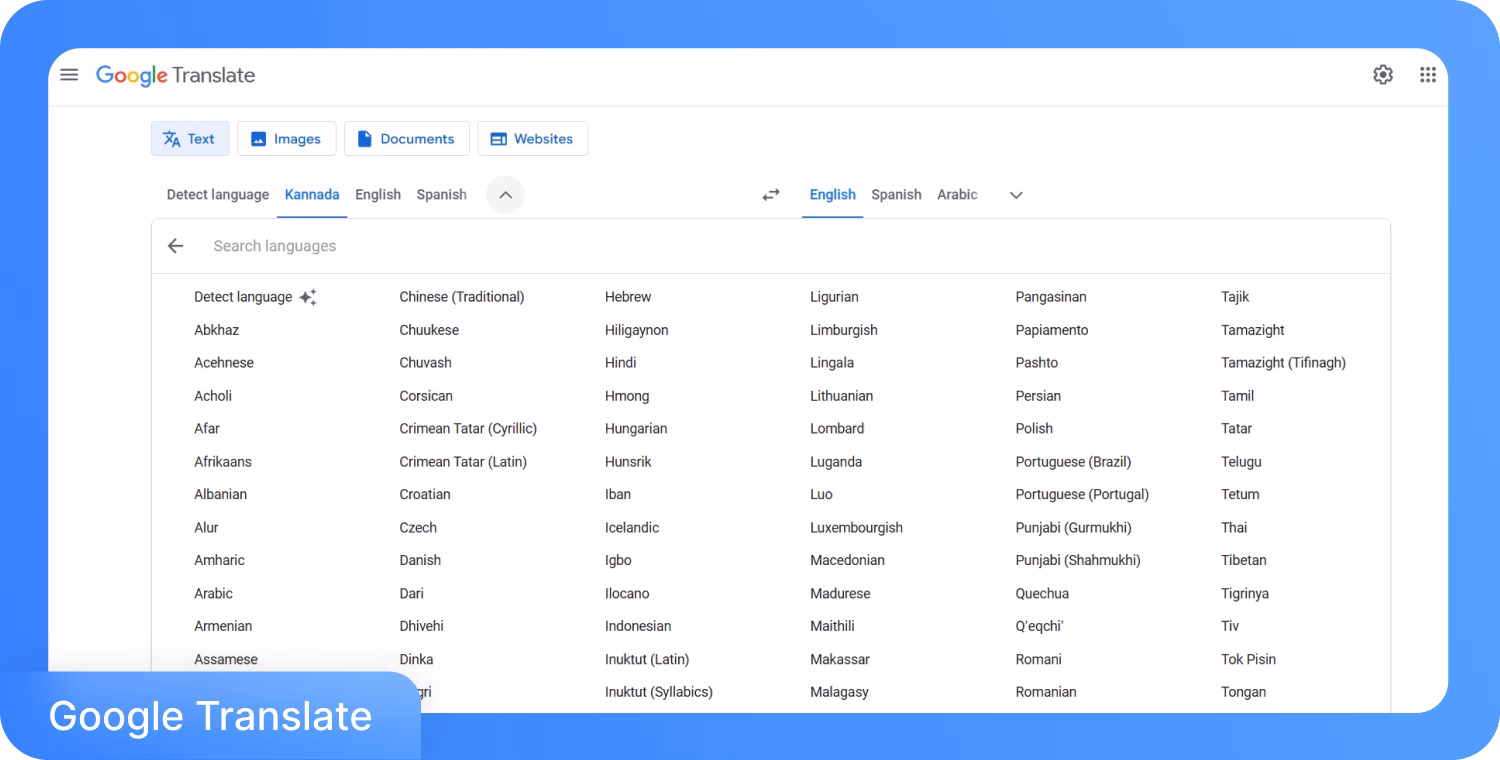This screenshot has height=760, width=1500.
Task: Swap source and target languages
Action: (771, 195)
